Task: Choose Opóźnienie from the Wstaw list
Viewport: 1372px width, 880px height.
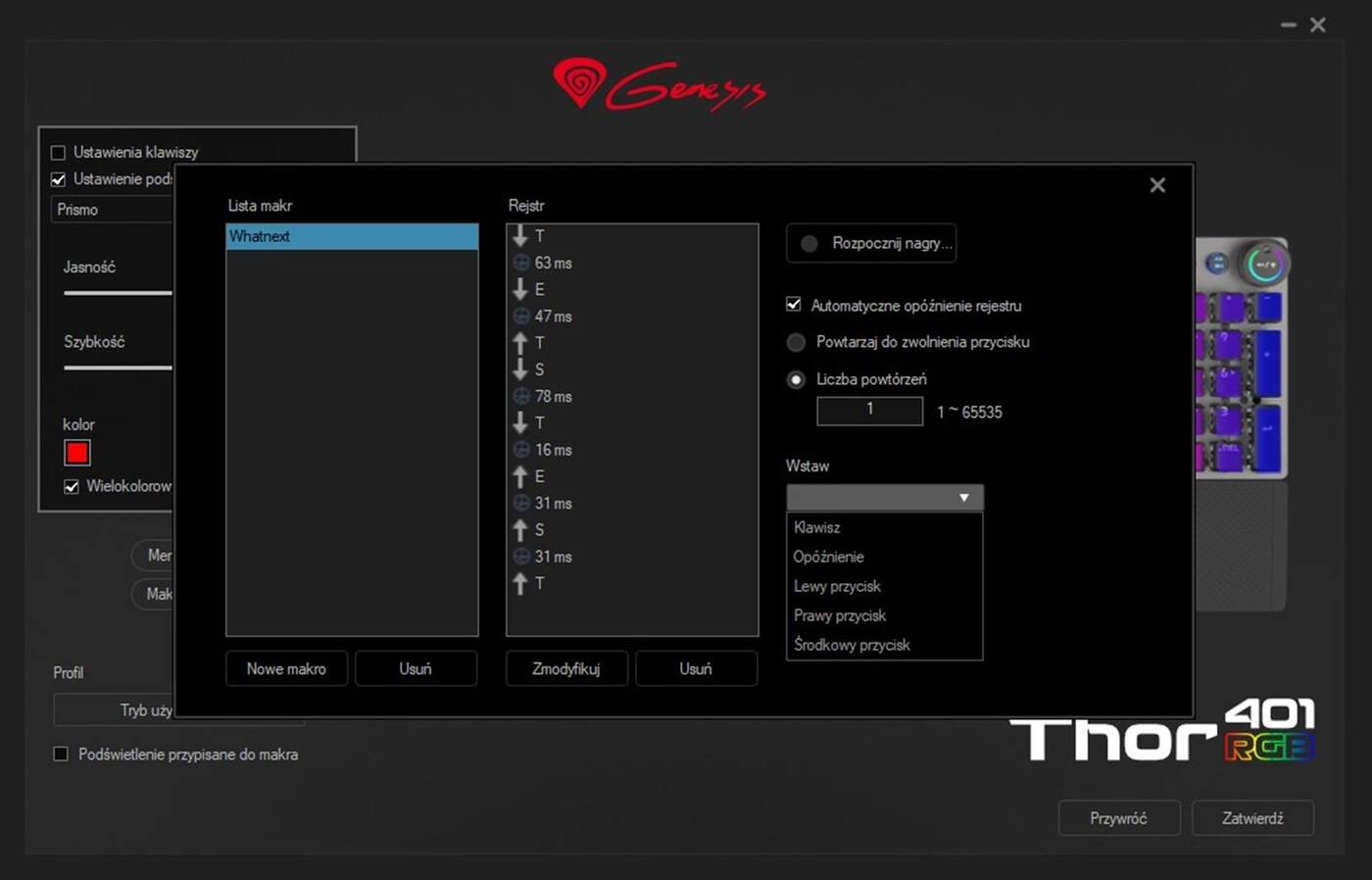Action: [829, 557]
